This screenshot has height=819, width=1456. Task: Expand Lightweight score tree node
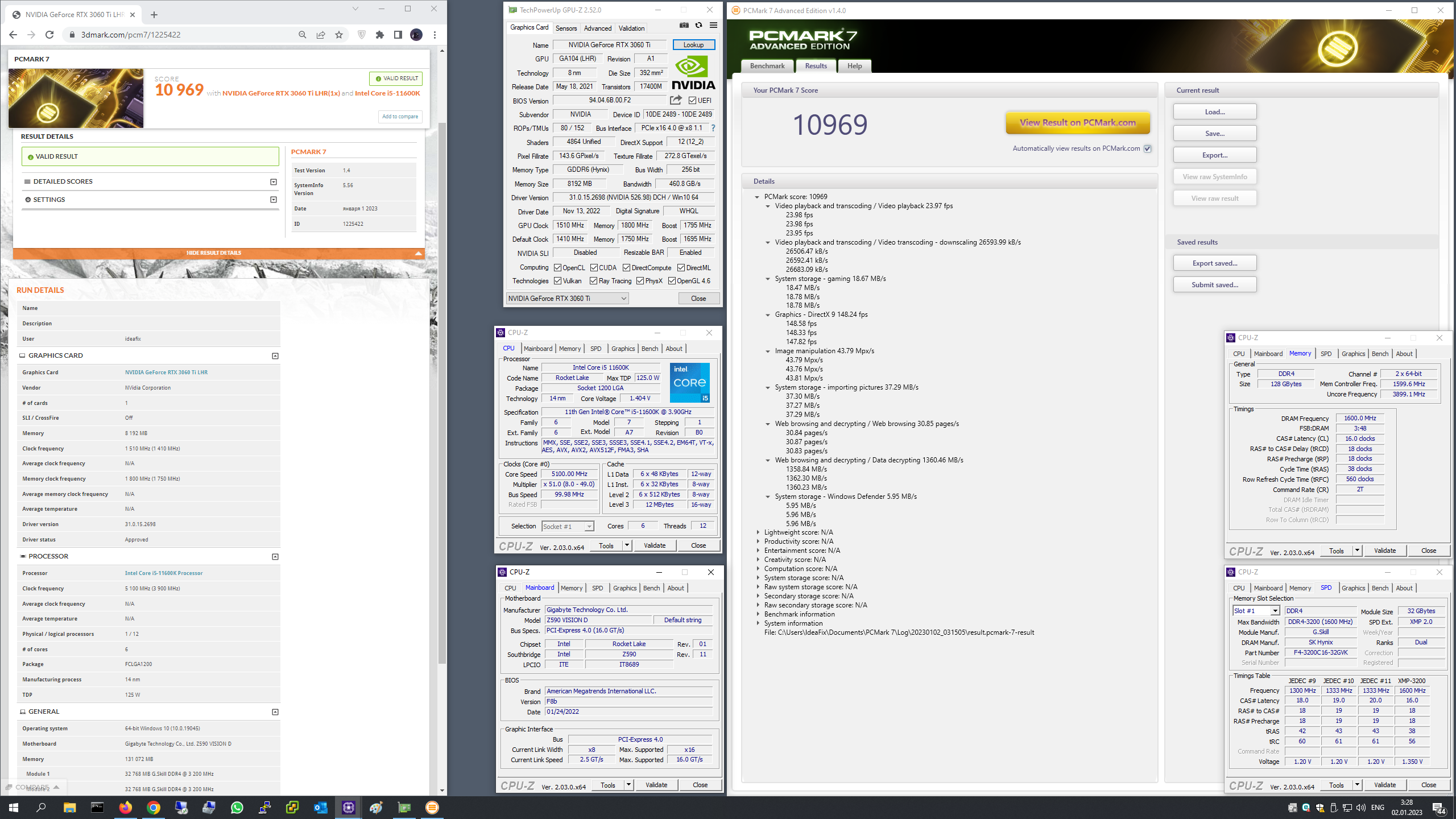pos(758,533)
